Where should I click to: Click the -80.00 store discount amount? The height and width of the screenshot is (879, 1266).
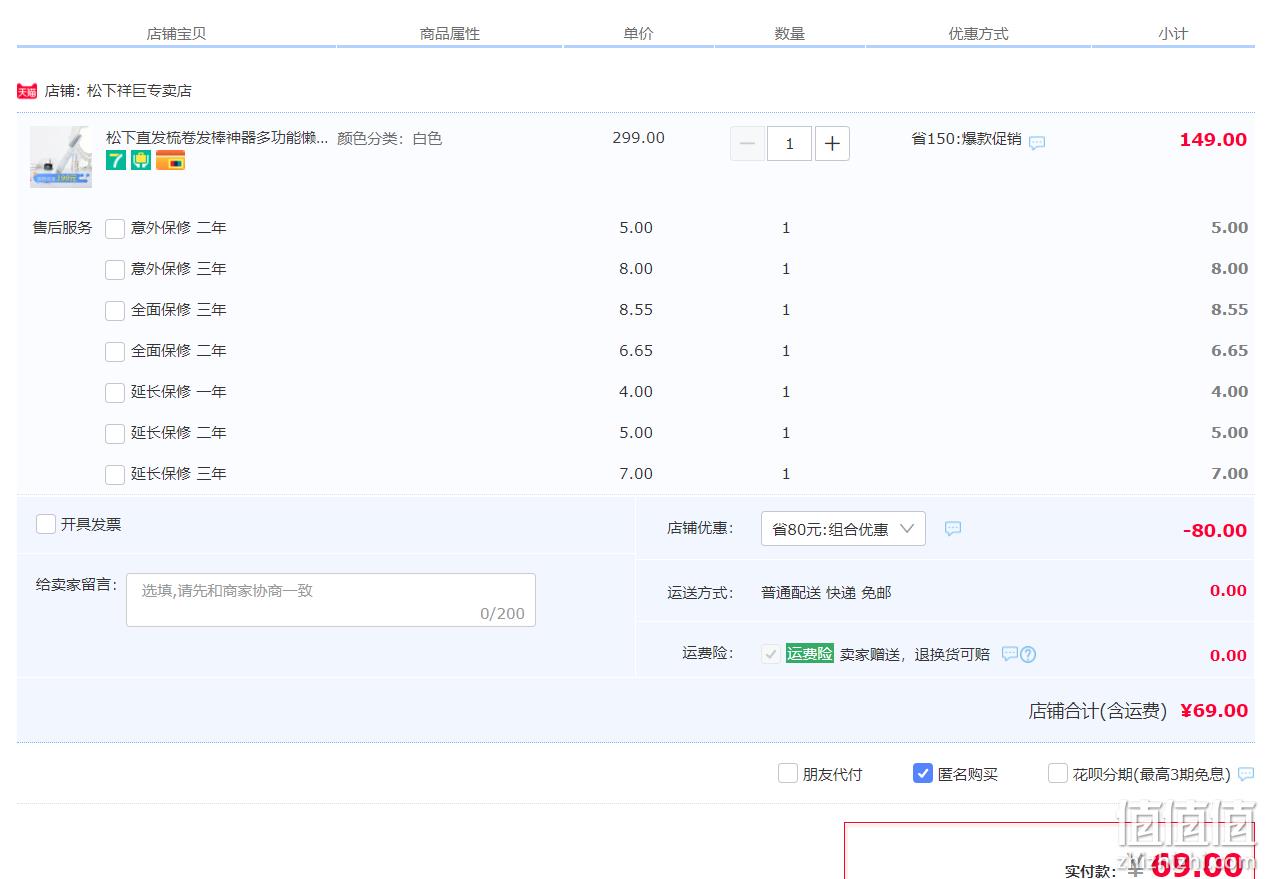point(1215,531)
